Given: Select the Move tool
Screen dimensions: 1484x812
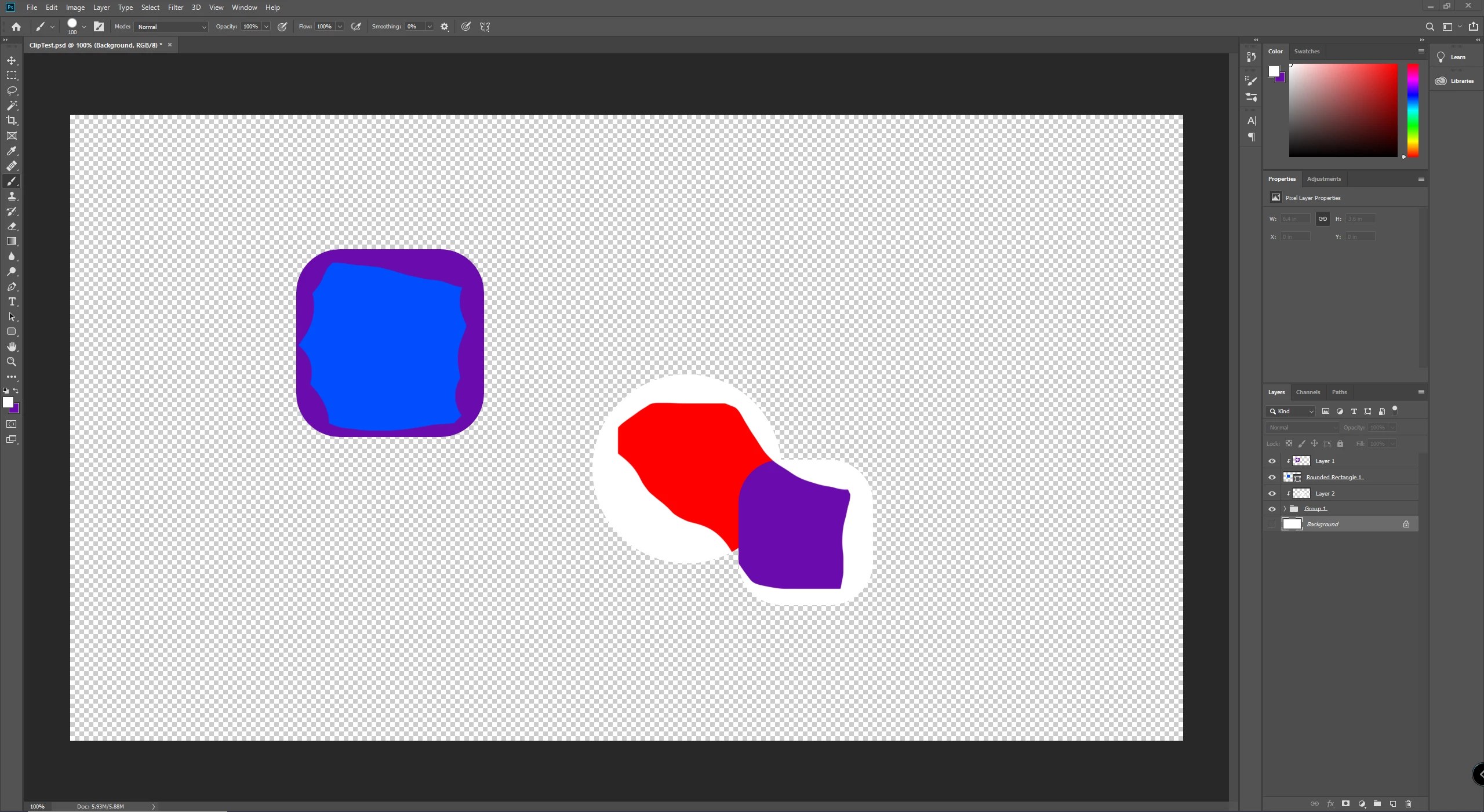Looking at the screenshot, I should (x=12, y=61).
